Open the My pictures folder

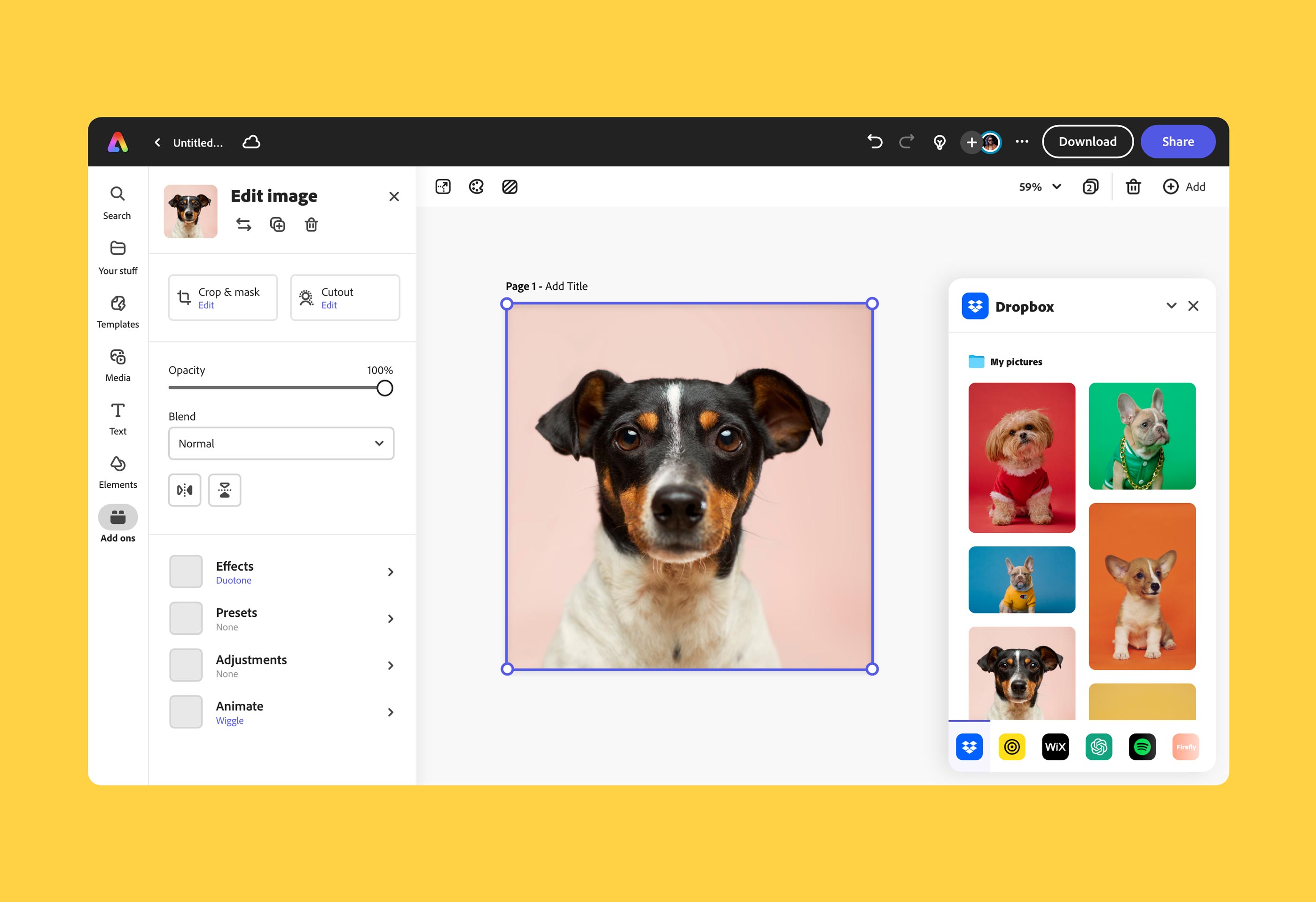click(1005, 362)
